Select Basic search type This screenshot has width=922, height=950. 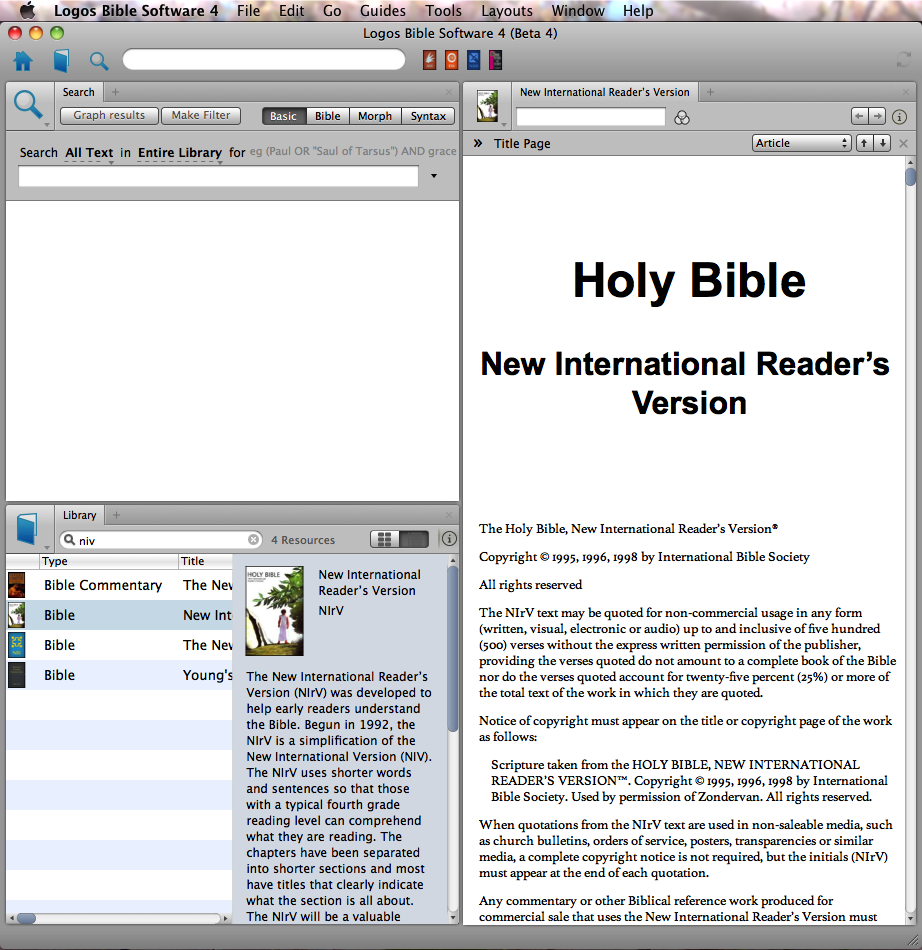click(x=284, y=116)
